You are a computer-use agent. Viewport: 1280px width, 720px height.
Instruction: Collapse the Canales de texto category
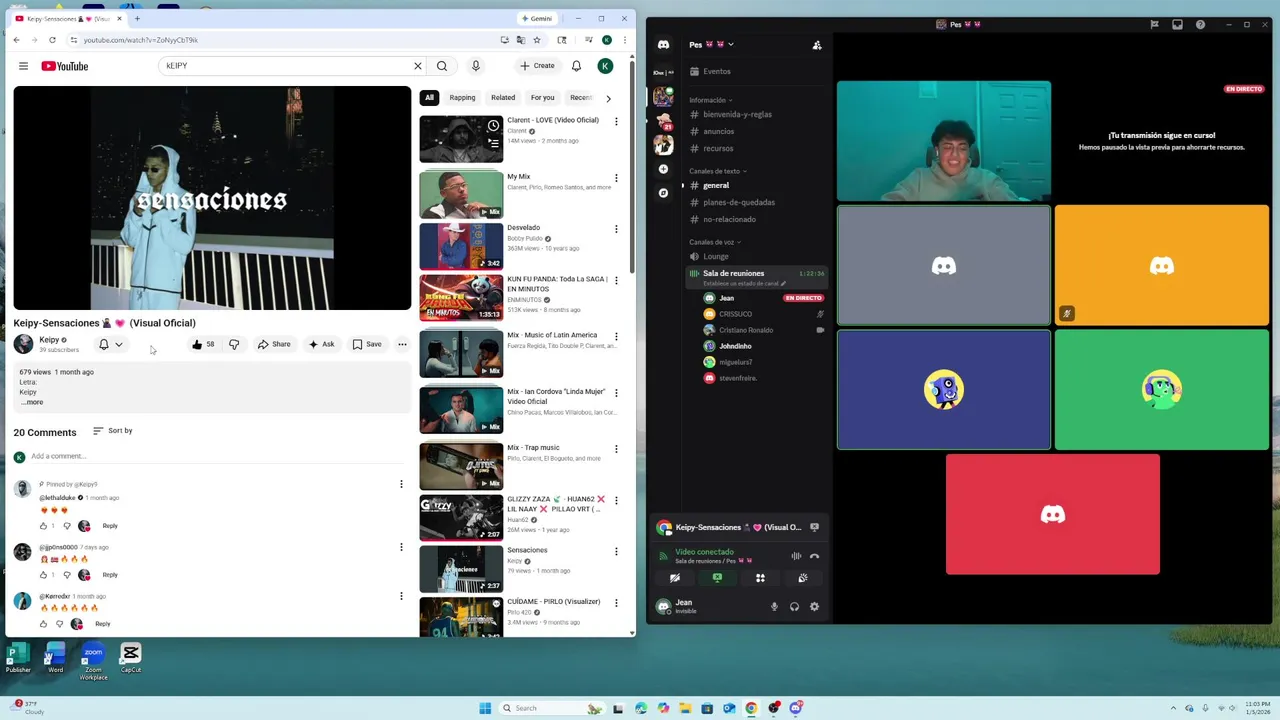click(718, 171)
